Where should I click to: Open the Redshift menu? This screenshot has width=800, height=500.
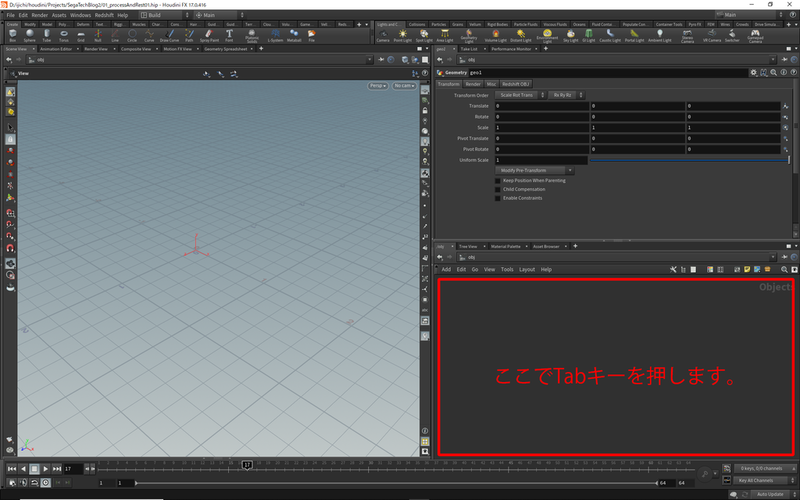104,15
